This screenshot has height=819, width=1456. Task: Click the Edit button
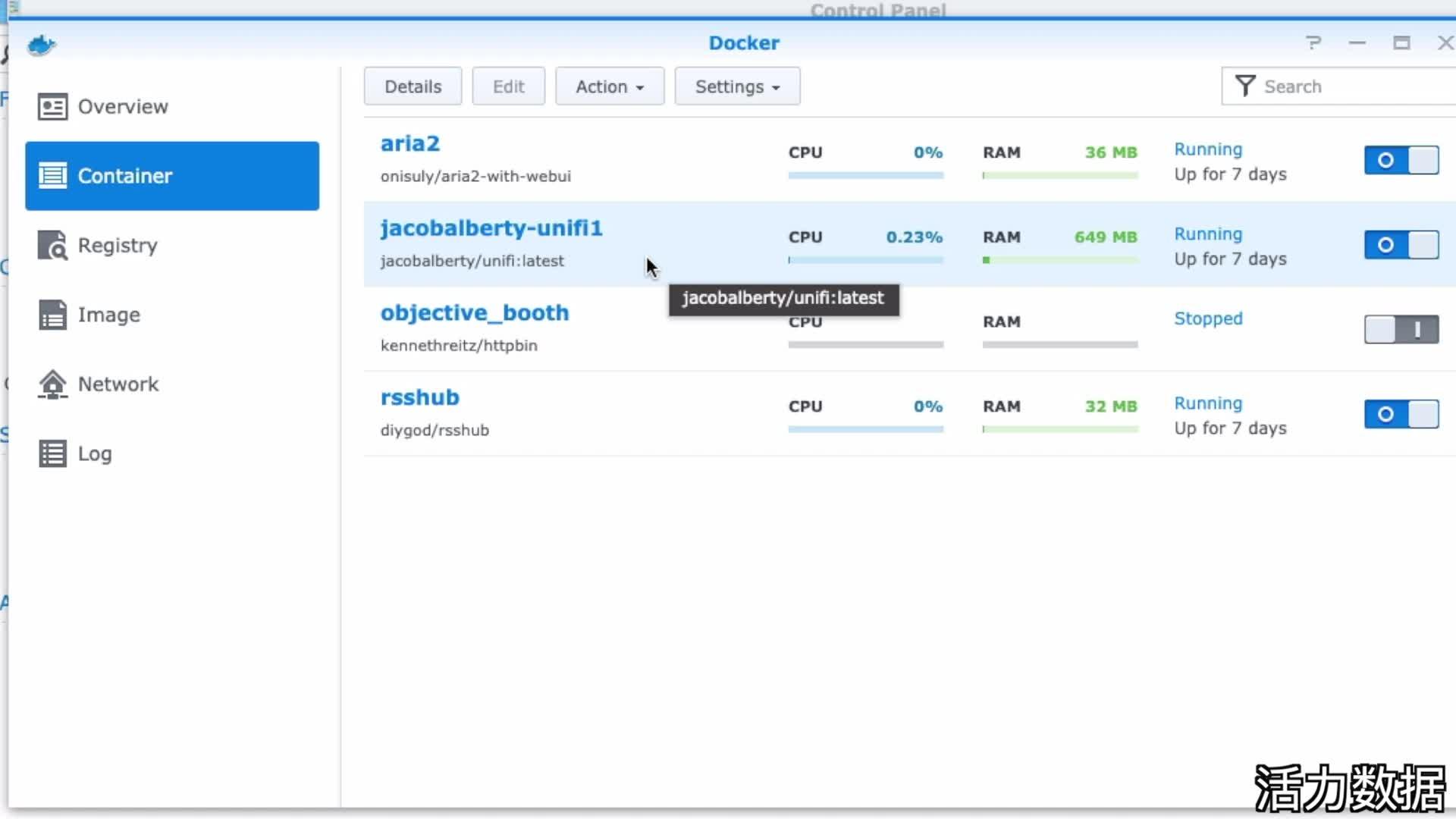pyautogui.click(x=508, y=86)
